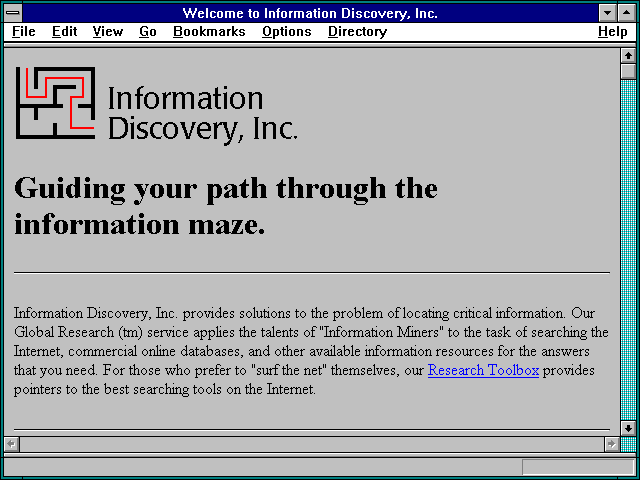Open the Go menu
The width and height of the screenshot is (640, 480).
pos(148,31)
